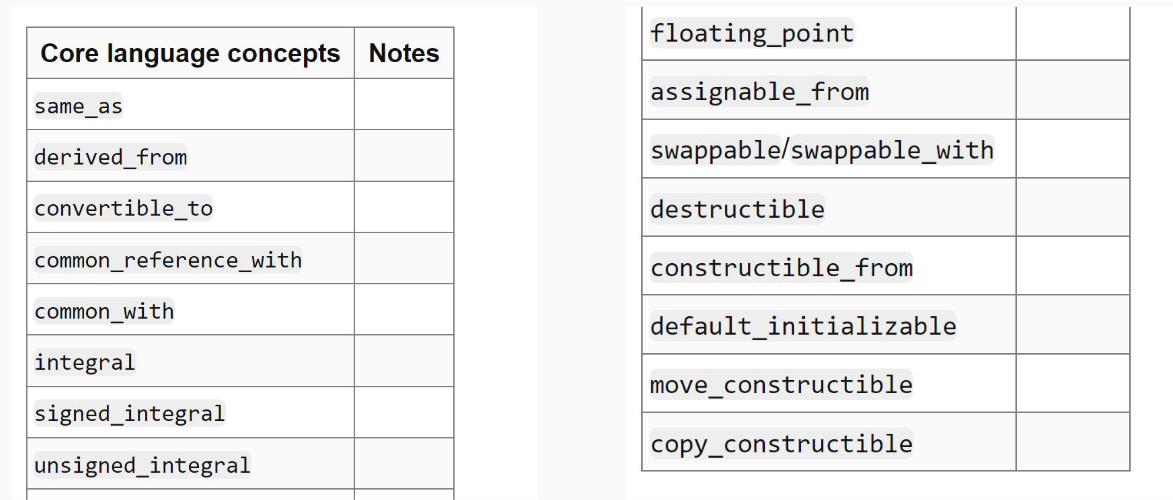Select the default_initializable entry
This screenshot has width=1173, height=500.
coord(803,326)
